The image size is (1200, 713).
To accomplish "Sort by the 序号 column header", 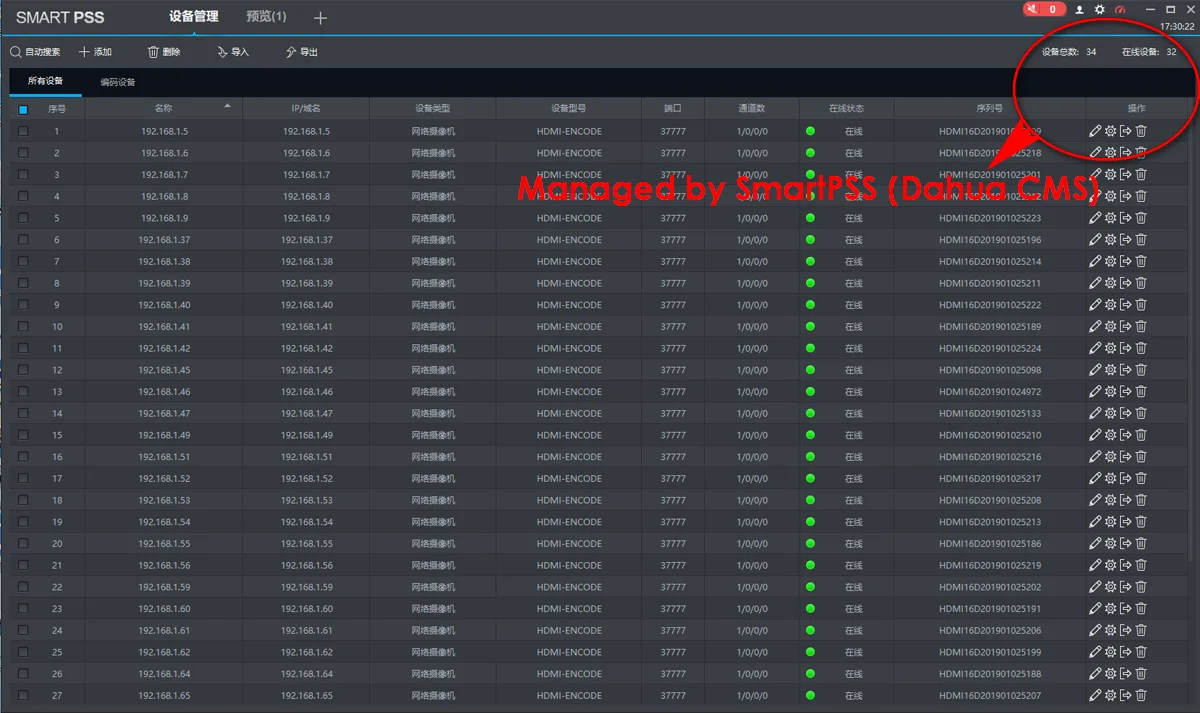I will 57,108.
